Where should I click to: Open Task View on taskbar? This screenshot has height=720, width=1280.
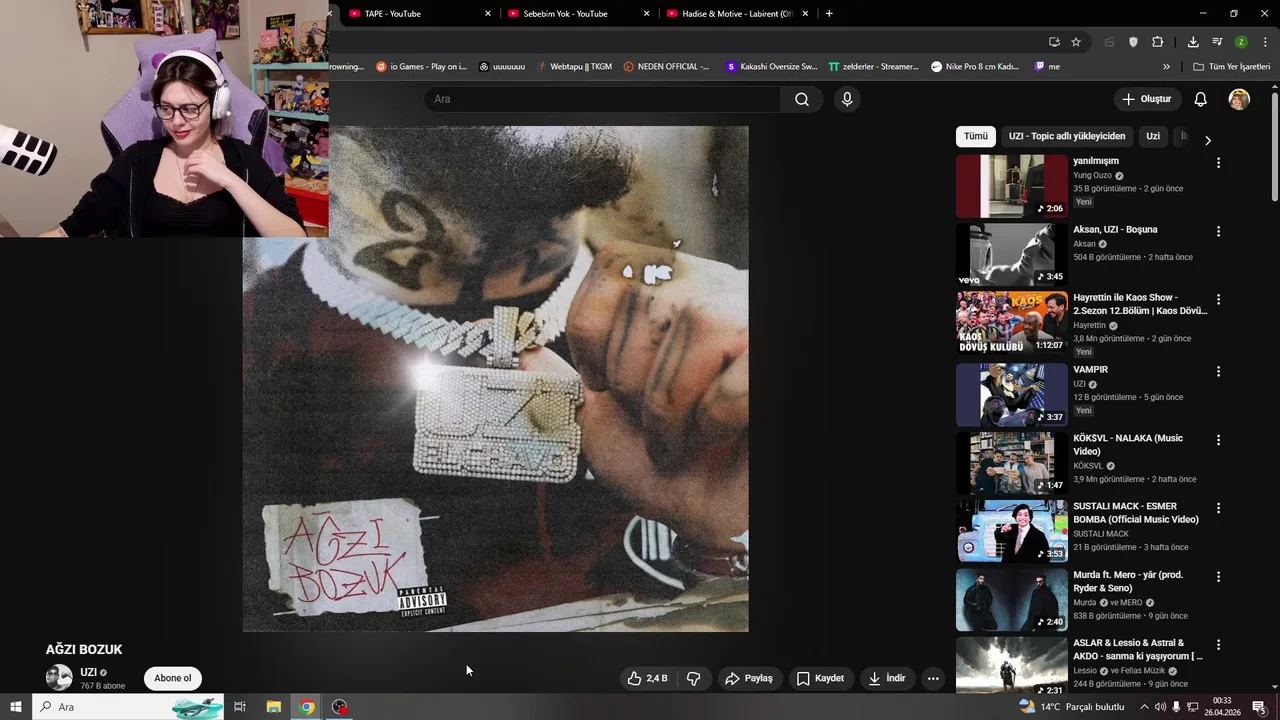click(240, 707)
